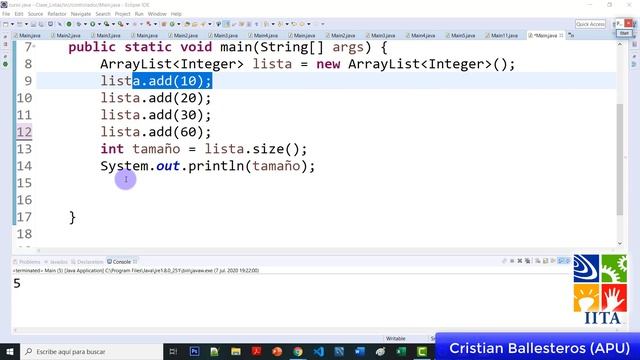Click the 'Start' tooltip button top right
The height and width of the screenshot is (360, 640).
pyautogui.click(x=624, y=33)
